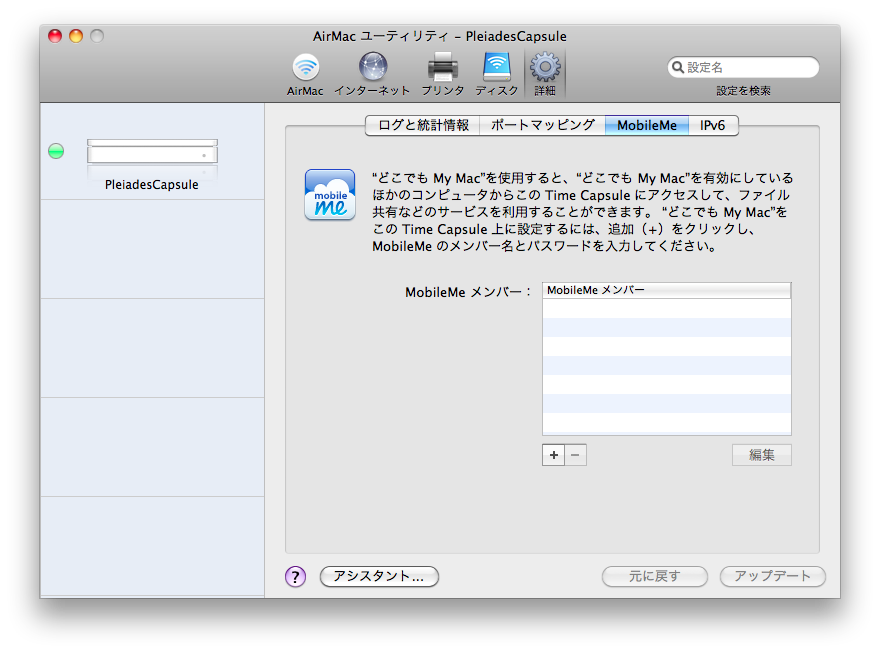The image size is (880, 653).
Task: Open the AirMac toolbar section
Action: (x=305, y=74)
